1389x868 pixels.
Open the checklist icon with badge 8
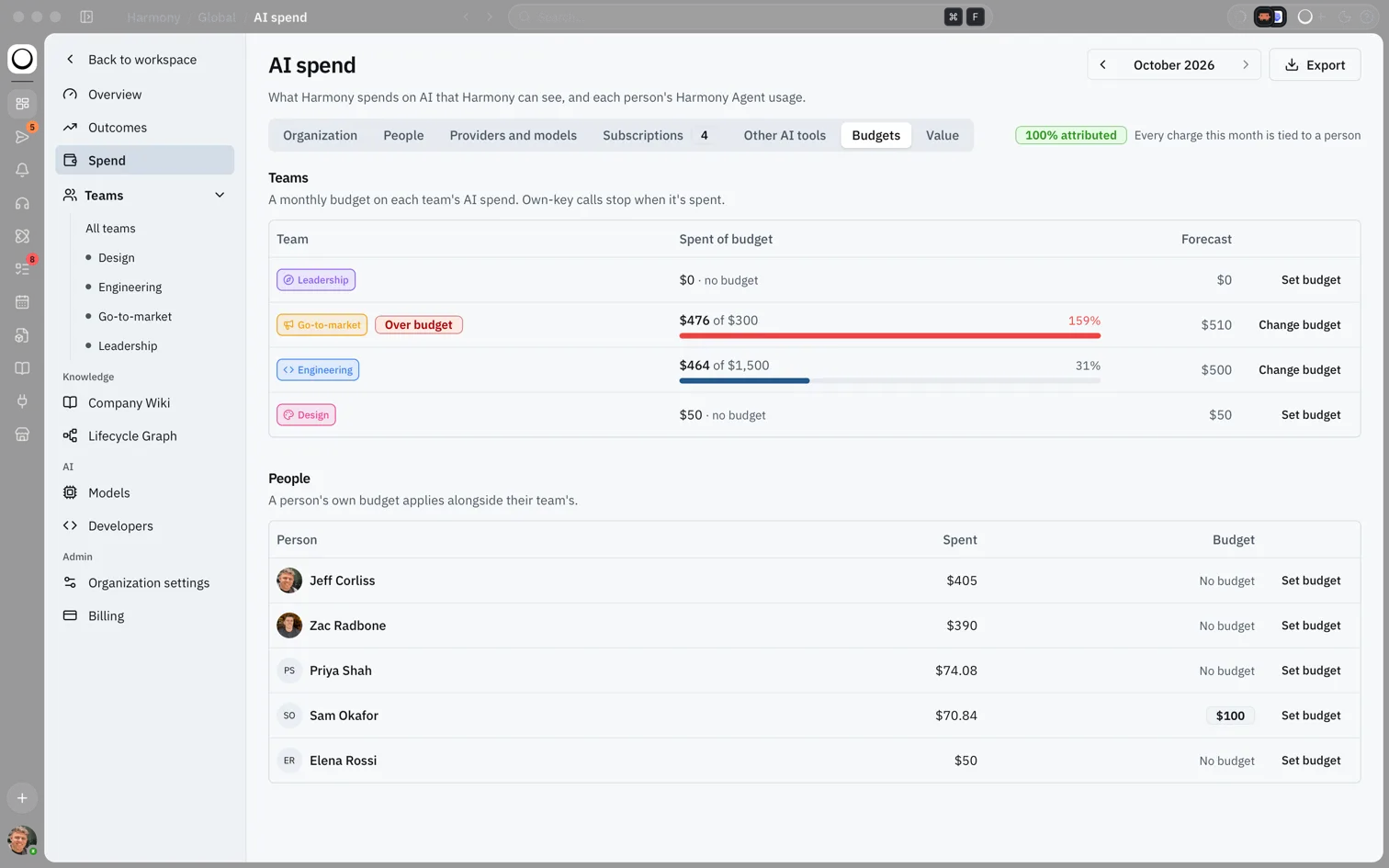pyautogui.click(x=22, y=269)
